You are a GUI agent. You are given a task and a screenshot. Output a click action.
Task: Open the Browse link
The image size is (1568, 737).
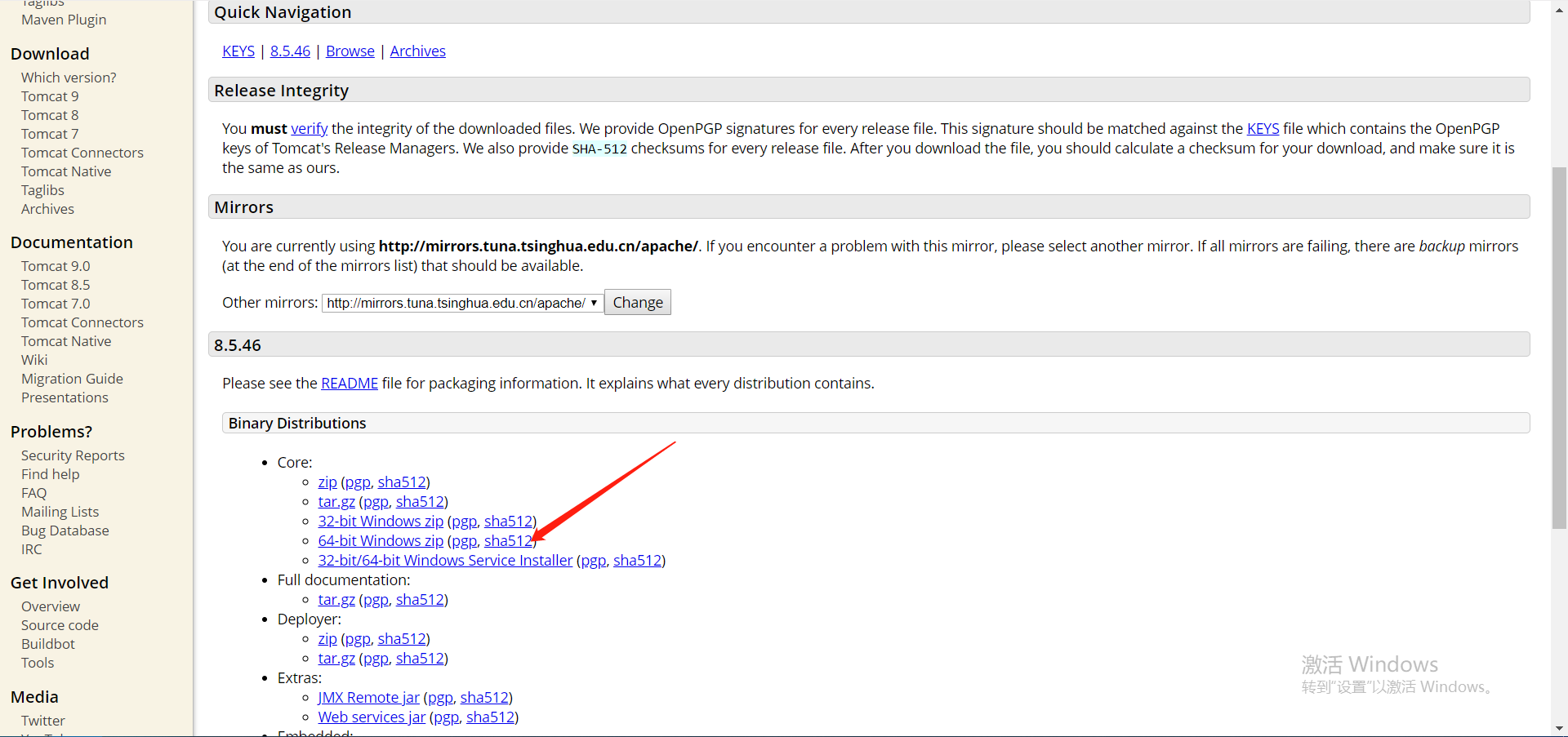click(350, 51)
